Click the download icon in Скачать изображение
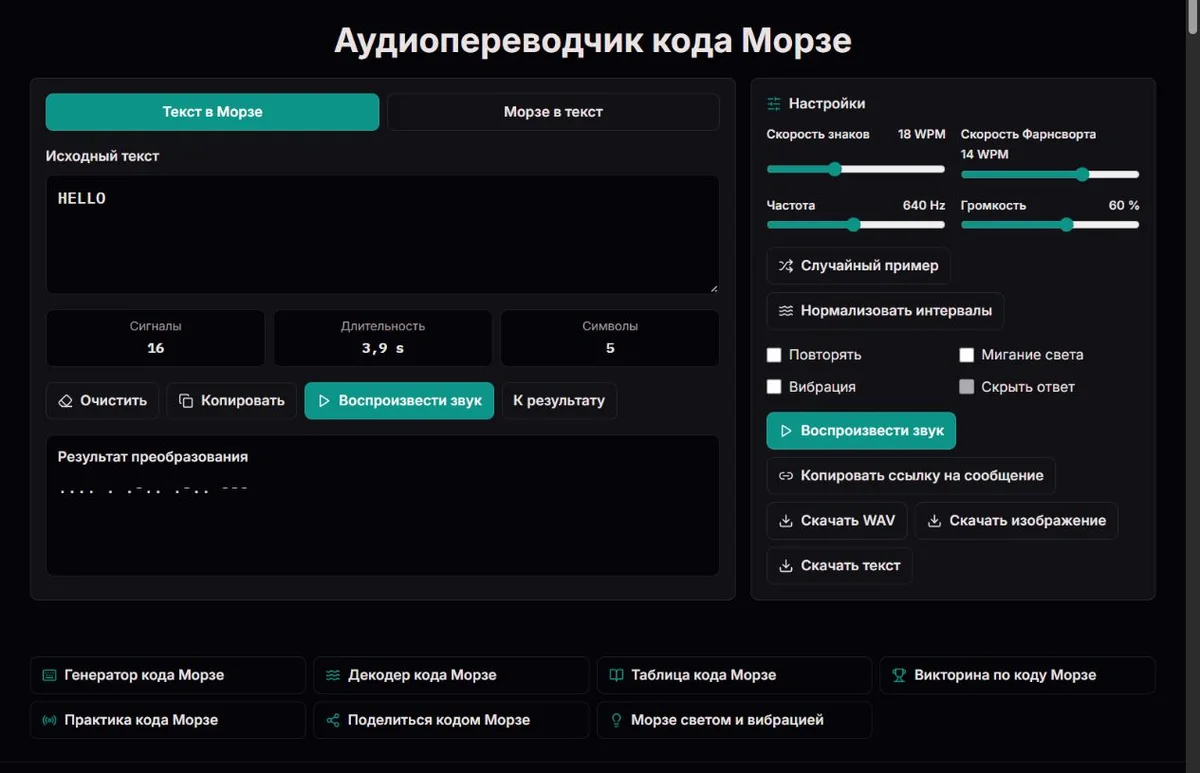Image resolution: width=1200 pixels, height=773 pixels. (x=934, y=521)
